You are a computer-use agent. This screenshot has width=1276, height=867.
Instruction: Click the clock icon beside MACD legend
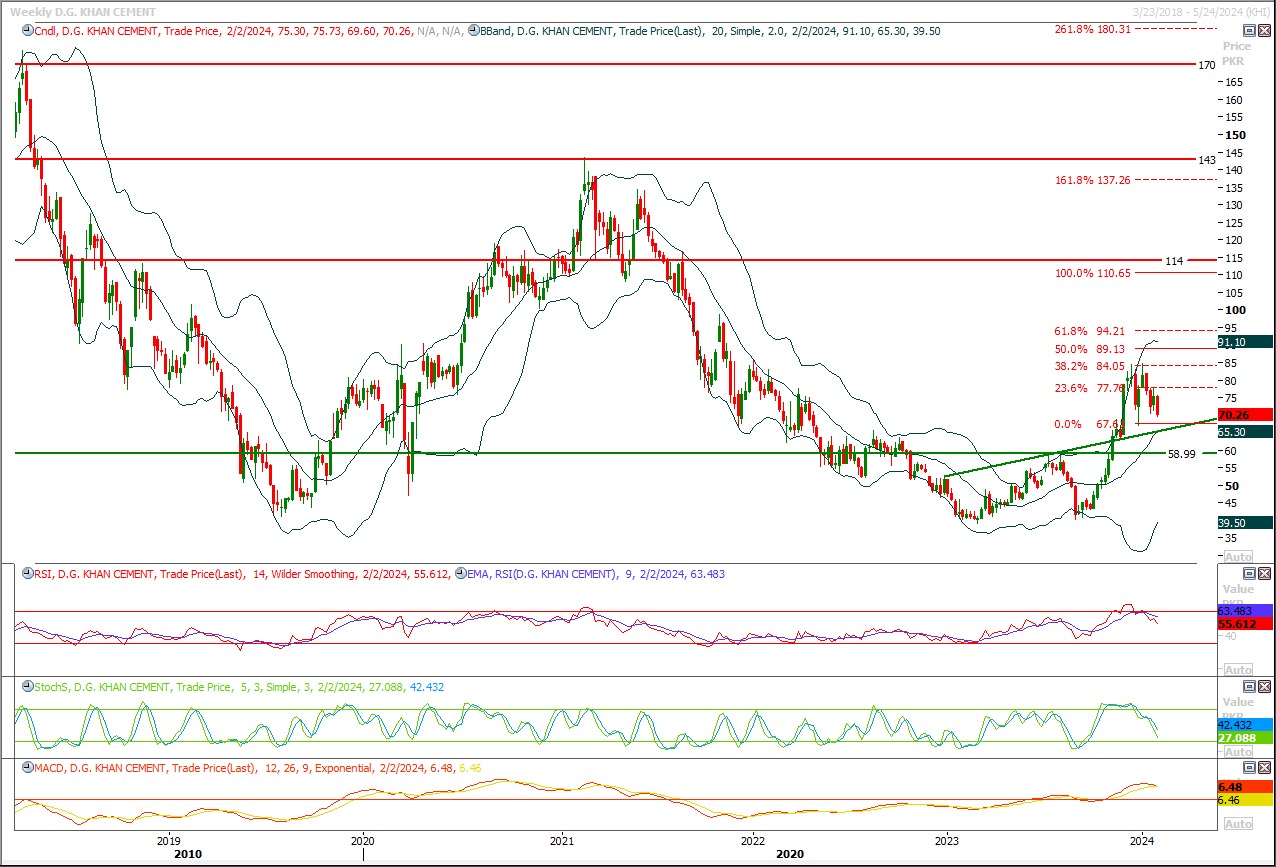27,768
